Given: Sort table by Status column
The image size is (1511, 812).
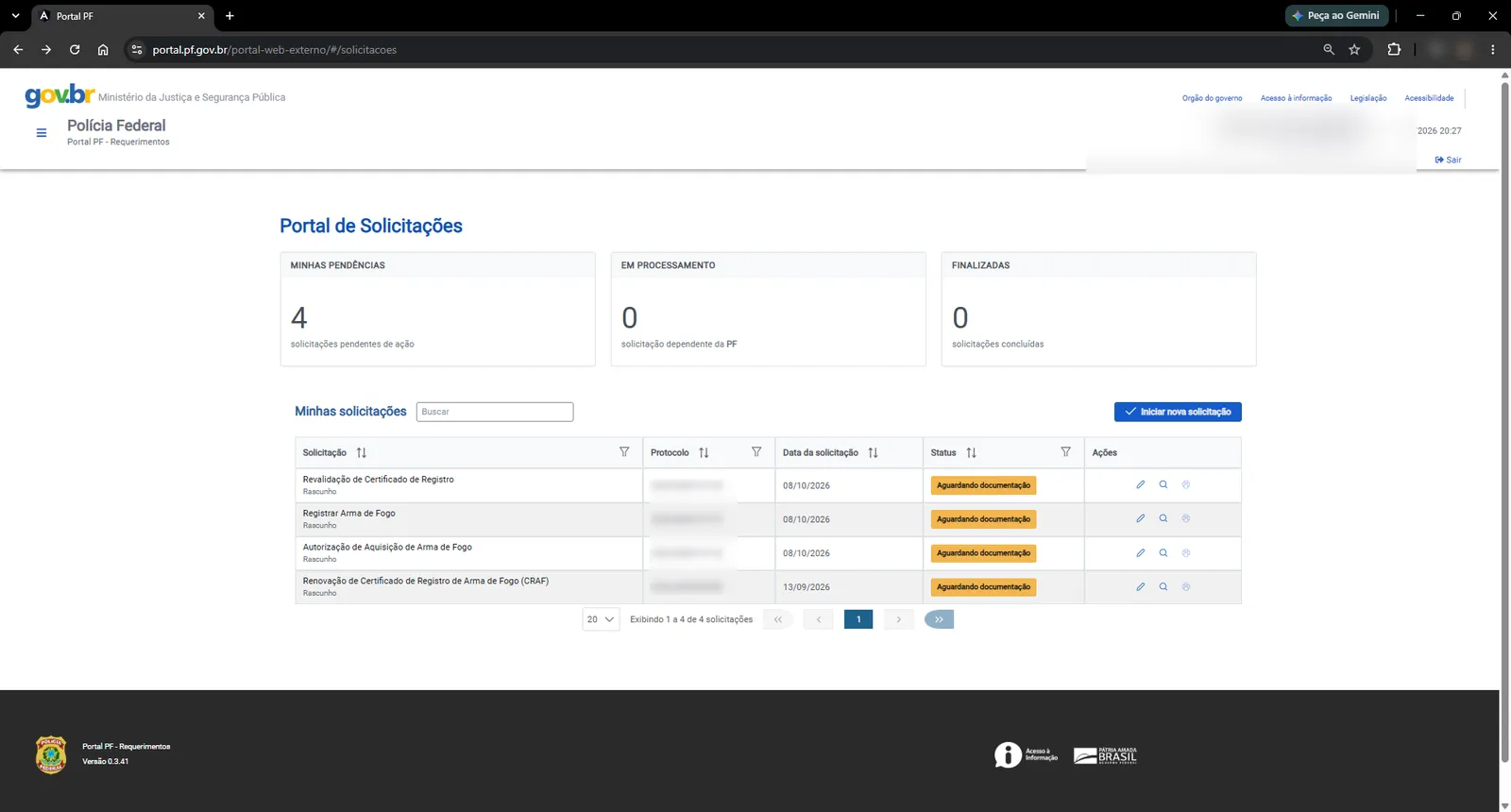Looking at the screenshot, I should pyautogui.click(x=972, y=453).
